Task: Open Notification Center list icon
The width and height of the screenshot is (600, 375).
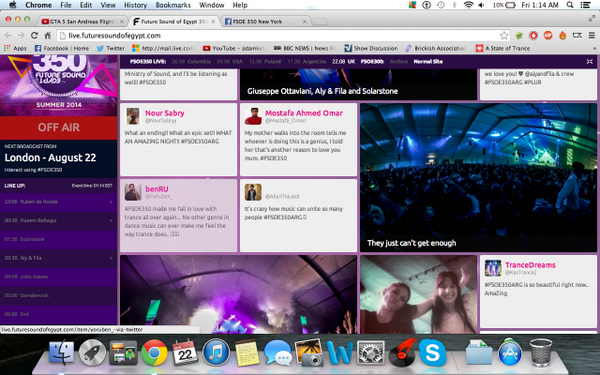Action: click(585, 5)
